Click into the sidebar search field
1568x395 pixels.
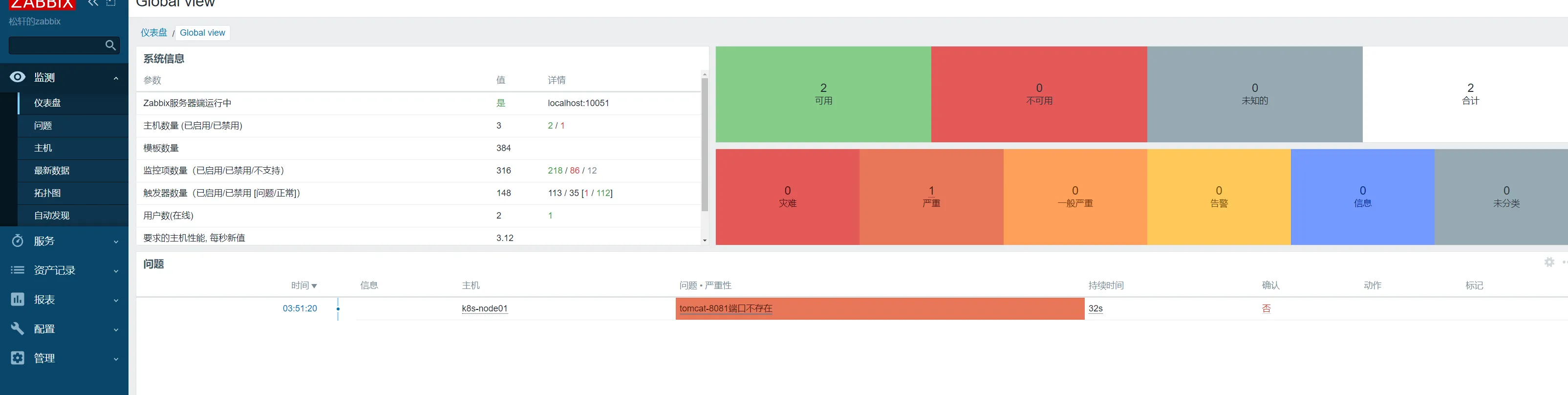pyautogui.click(x=55, y=45)
